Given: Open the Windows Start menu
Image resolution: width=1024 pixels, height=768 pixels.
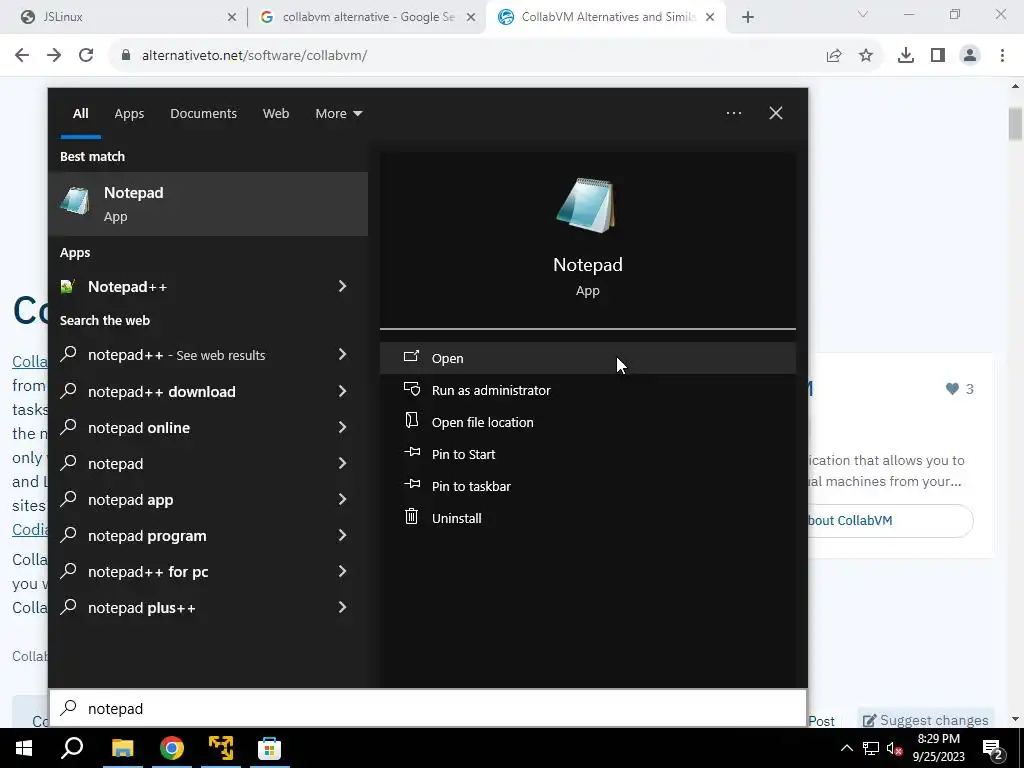Looking at the screenshot, I should pos(24,748).
